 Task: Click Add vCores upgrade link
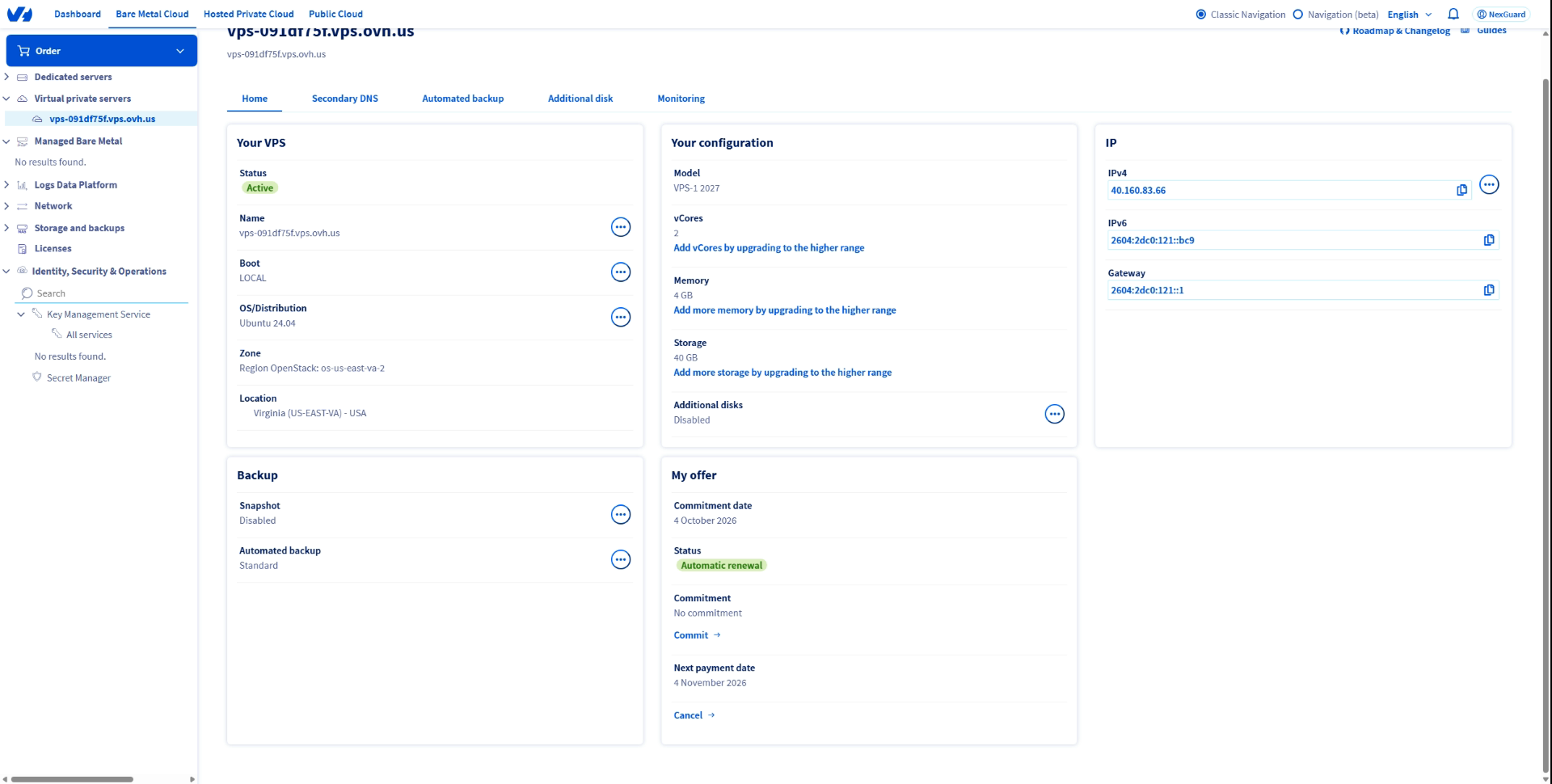769,248
